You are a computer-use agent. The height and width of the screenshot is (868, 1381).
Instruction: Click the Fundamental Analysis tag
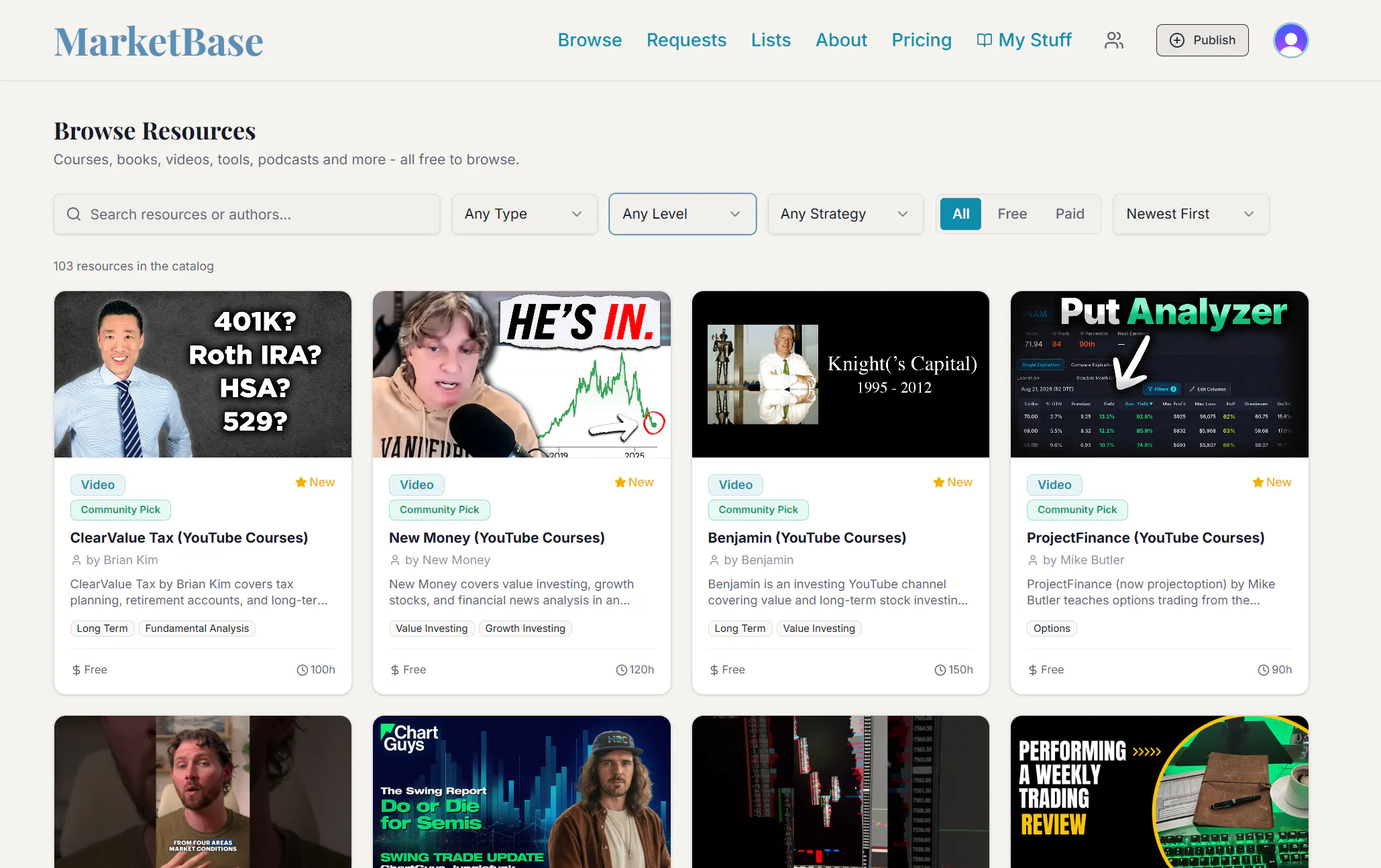(x=197, y=629)
